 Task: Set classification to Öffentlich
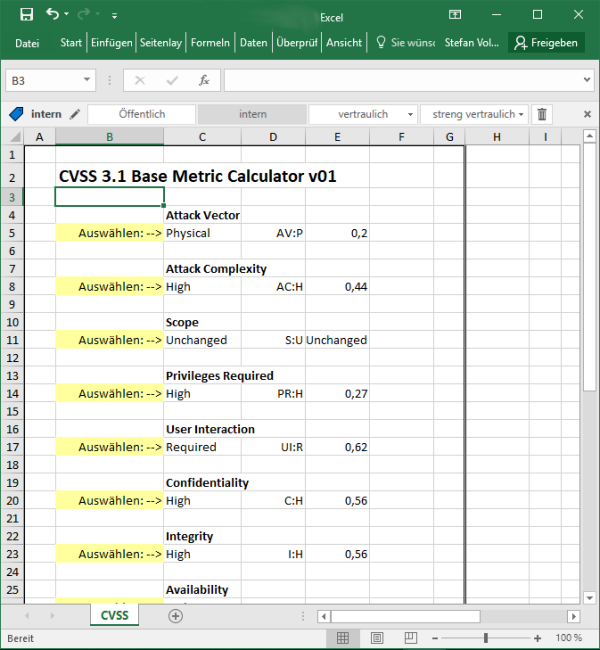142,114
